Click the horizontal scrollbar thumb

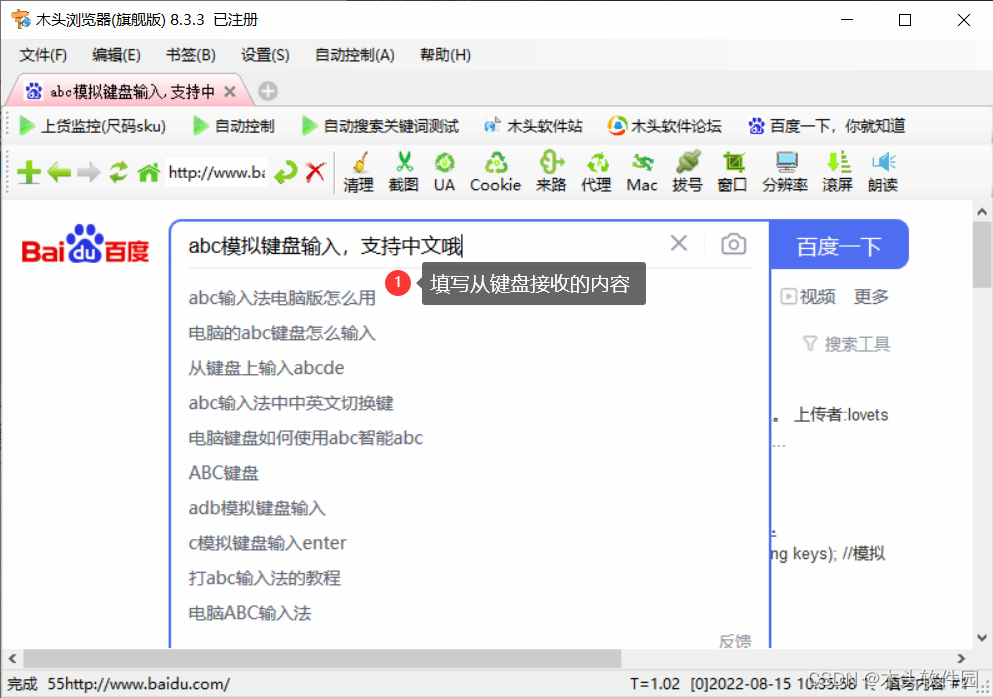click(322, 659)
